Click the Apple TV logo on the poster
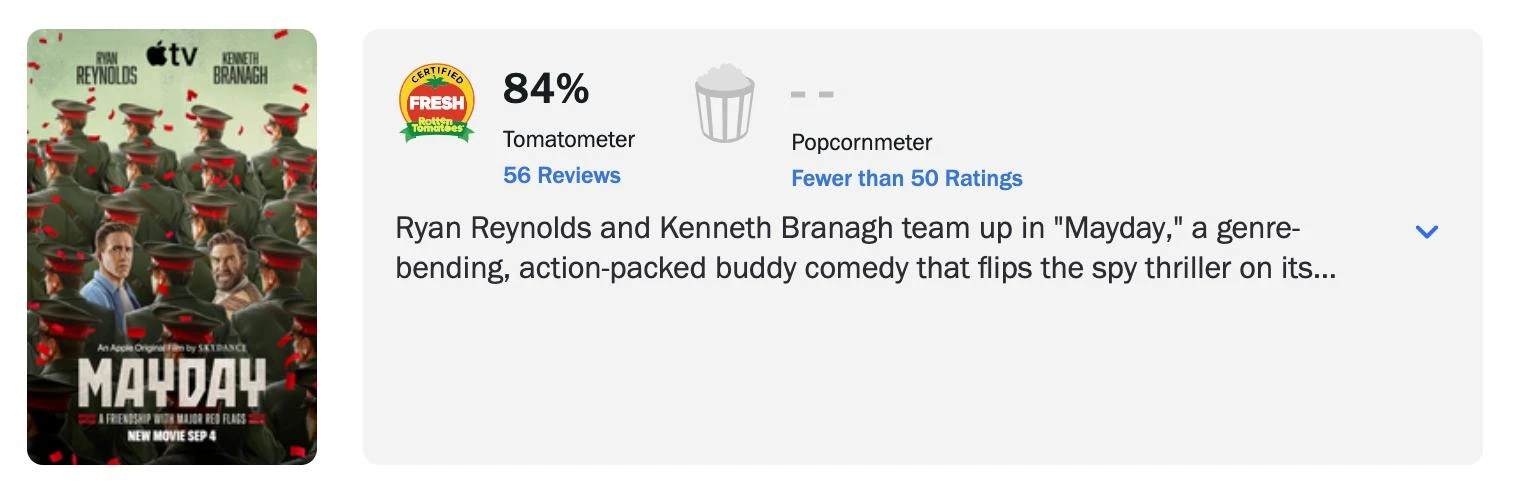1516x500 pixels. click(172, 54)
